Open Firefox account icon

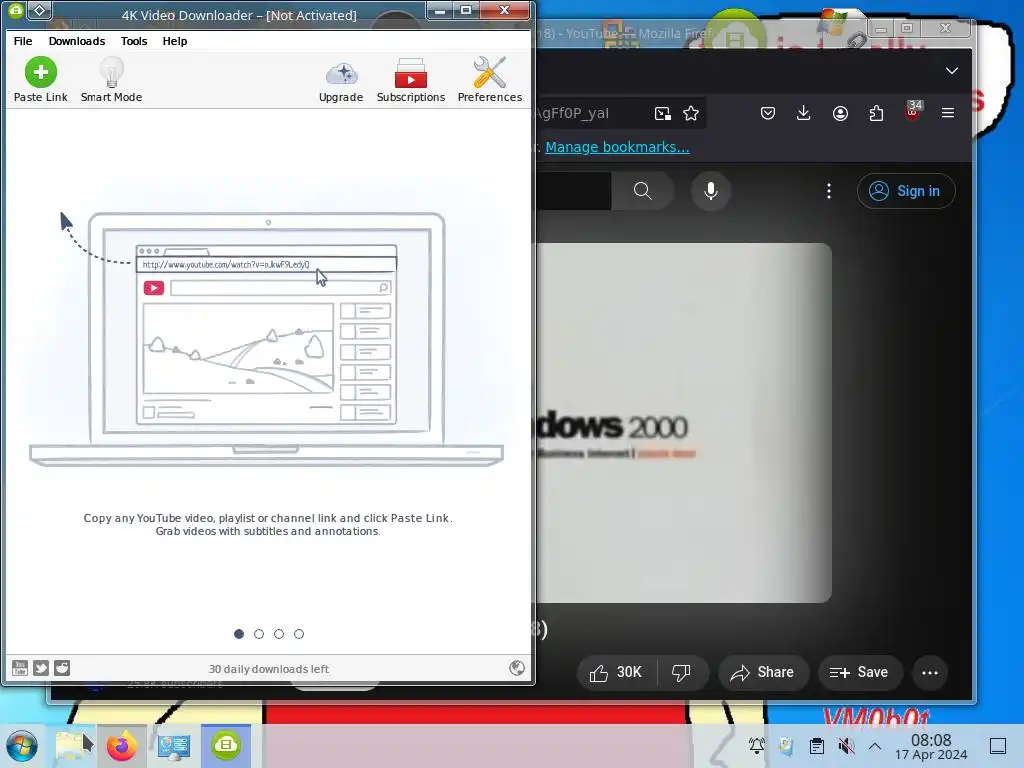click(x=840, y=113)
